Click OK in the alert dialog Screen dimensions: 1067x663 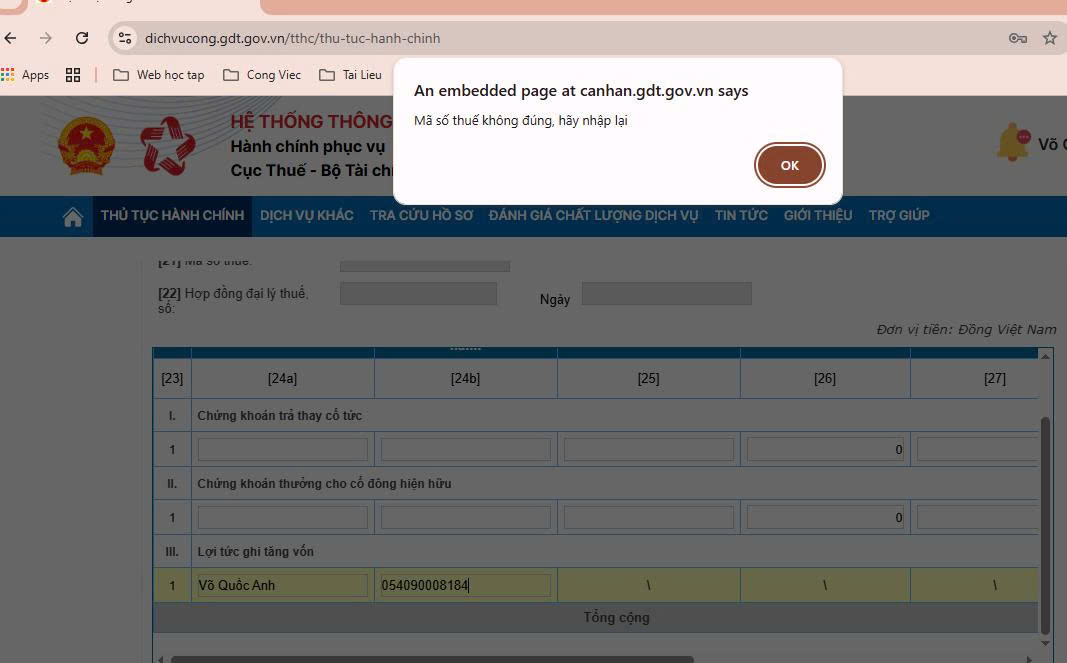(x=789, y=166)
